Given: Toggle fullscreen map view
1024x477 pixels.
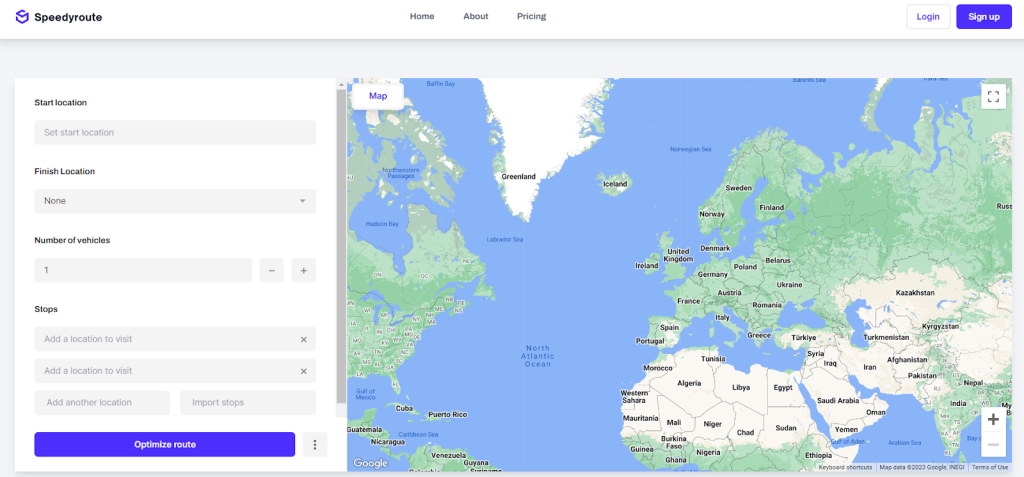Looking at the screenshot, I should click(x=993, y=97).
